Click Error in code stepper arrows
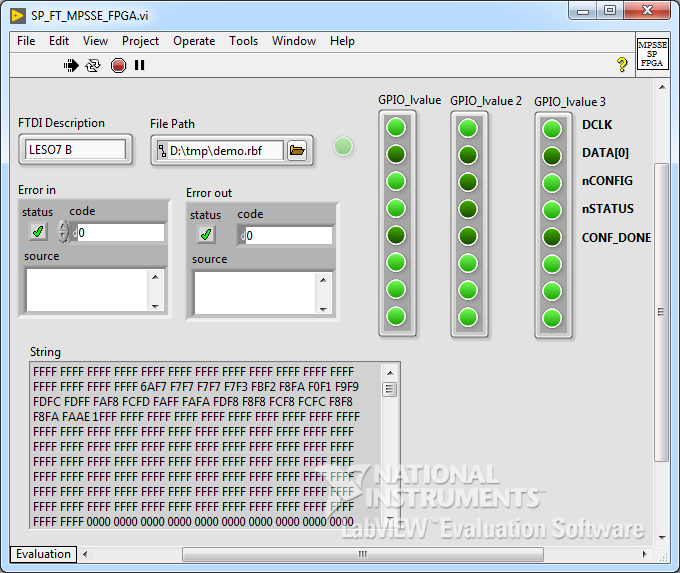This screenshot has height=573, width=680. pos(63,231)
